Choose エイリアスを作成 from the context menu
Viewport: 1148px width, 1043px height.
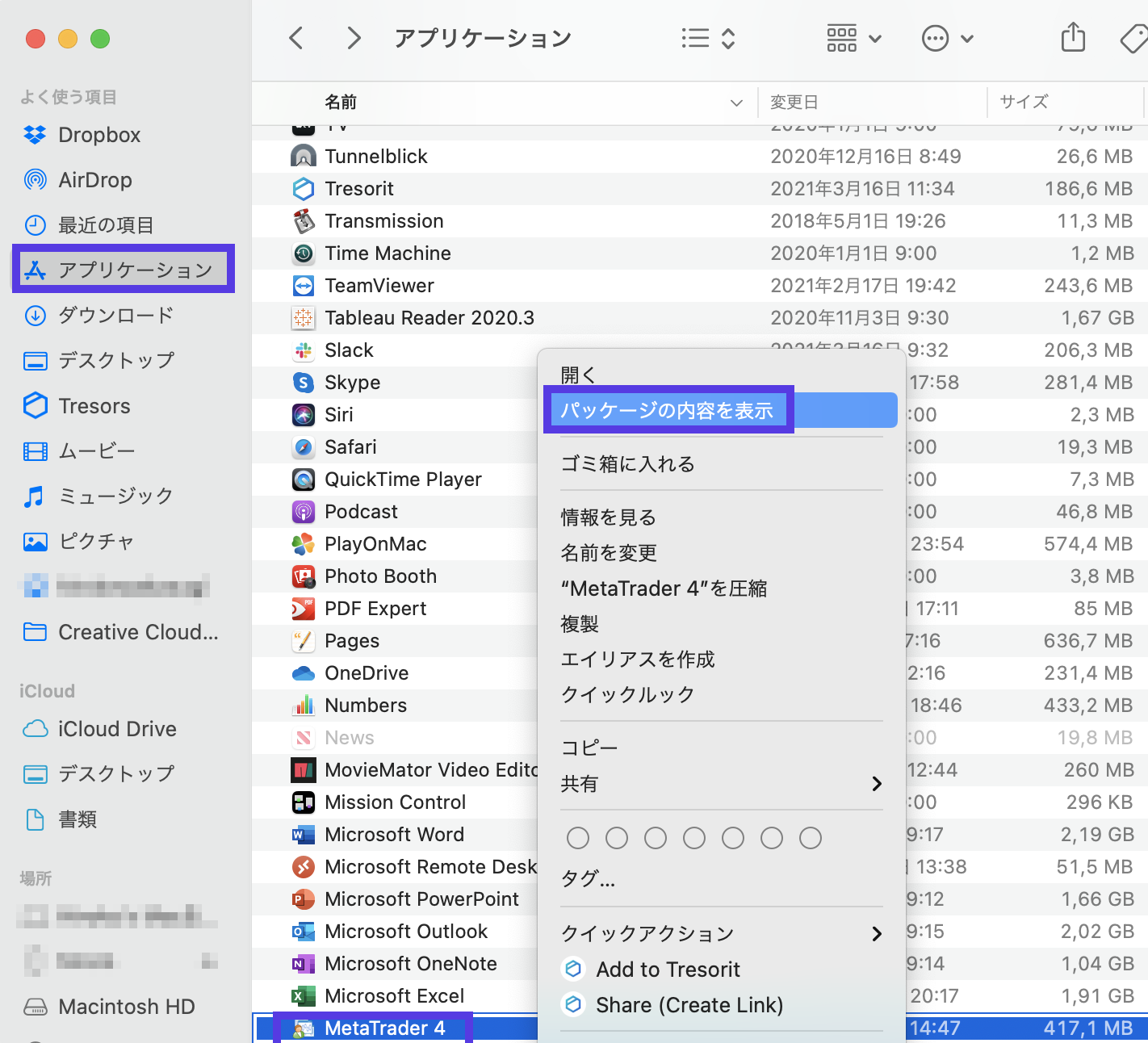638,659
